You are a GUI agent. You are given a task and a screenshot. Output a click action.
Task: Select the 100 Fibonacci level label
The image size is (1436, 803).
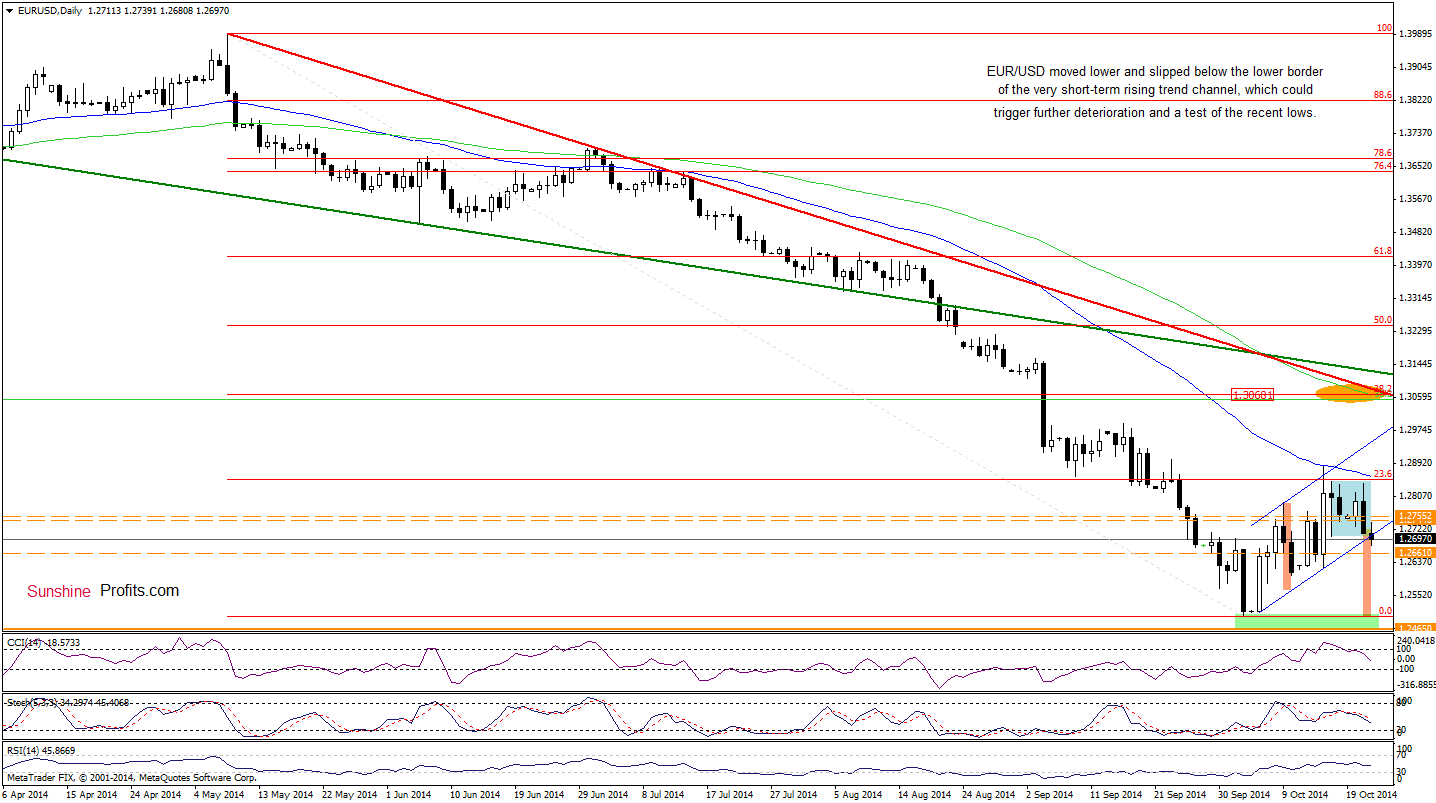click(x=1385, y=29)
